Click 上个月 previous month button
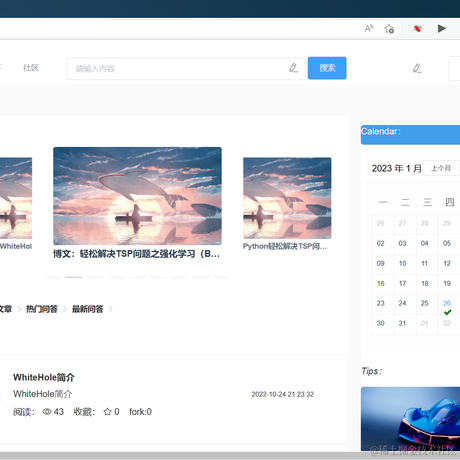 coord(441,168)
